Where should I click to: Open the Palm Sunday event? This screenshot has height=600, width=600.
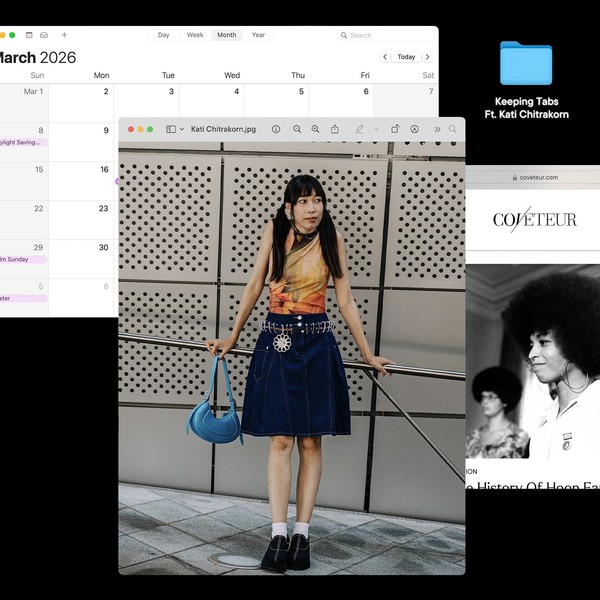23,259
